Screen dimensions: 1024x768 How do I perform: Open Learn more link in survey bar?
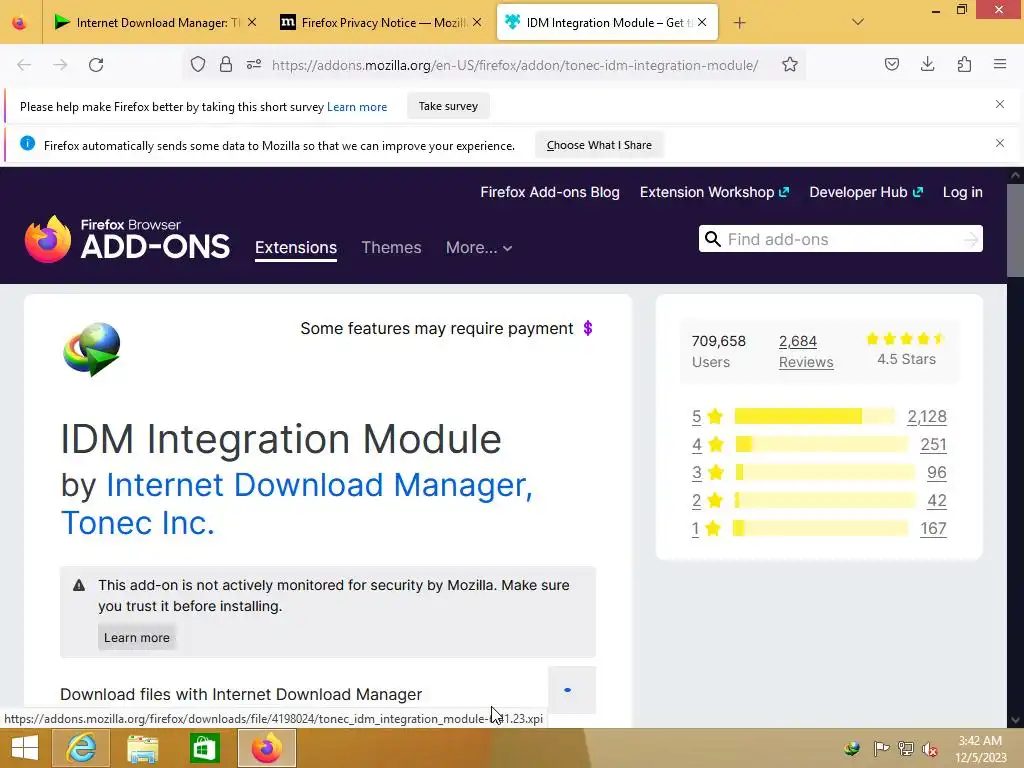coord(357,106)
